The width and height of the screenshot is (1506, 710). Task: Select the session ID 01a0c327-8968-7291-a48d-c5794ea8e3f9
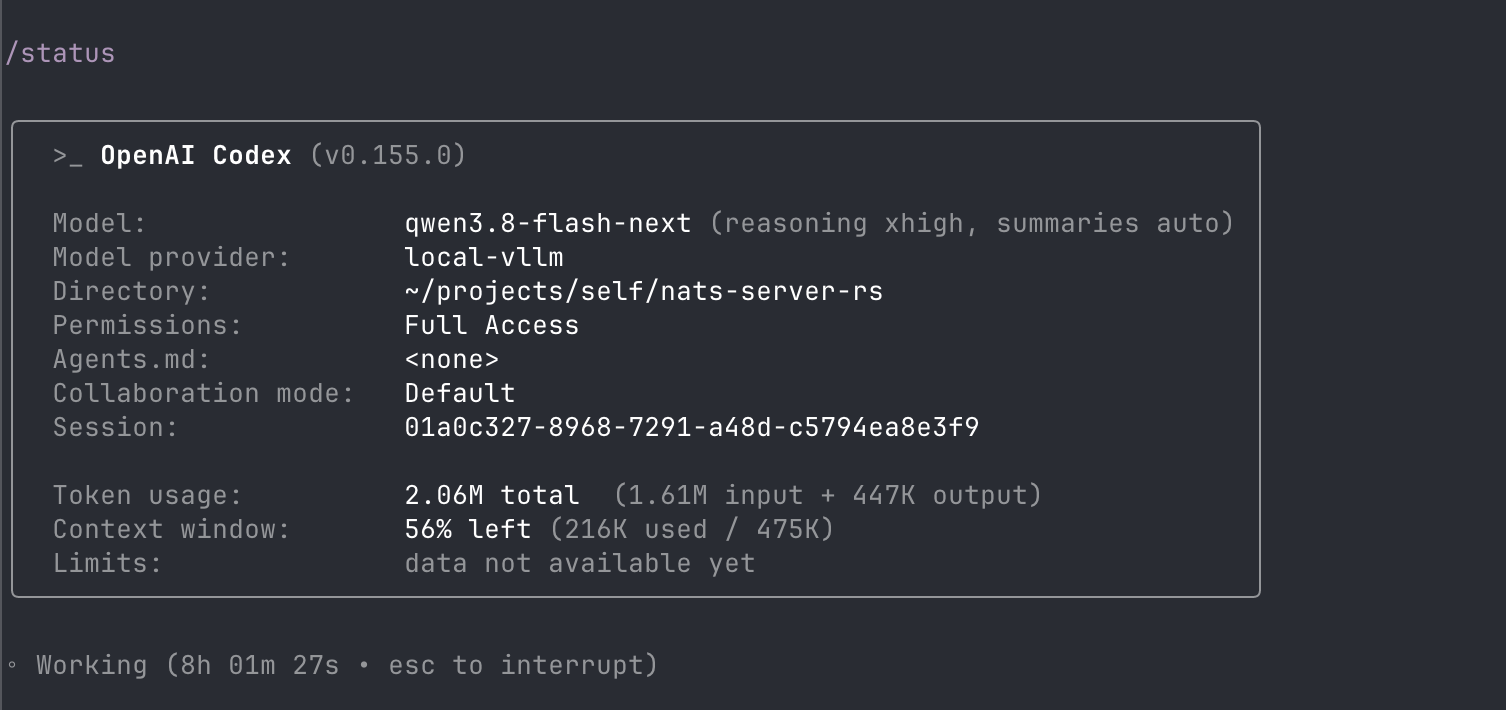point(692,428)
